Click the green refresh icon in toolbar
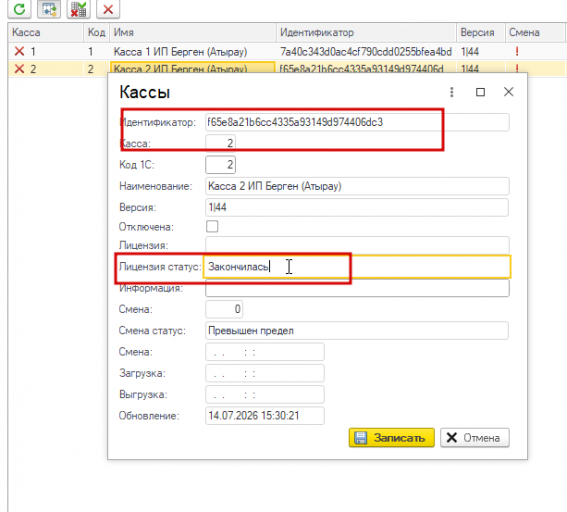 19,9
